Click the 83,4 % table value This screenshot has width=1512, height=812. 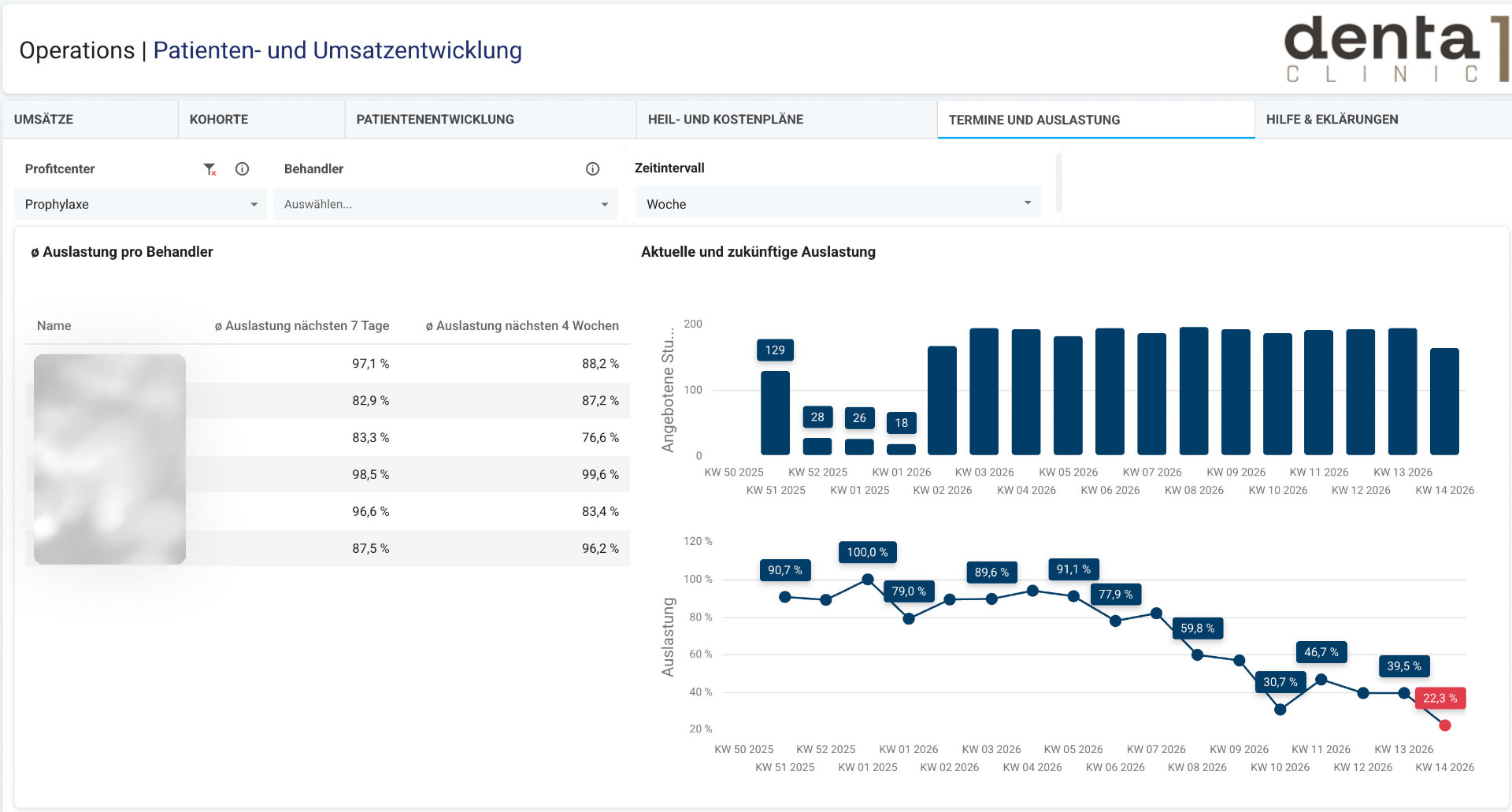coord(600,511)
